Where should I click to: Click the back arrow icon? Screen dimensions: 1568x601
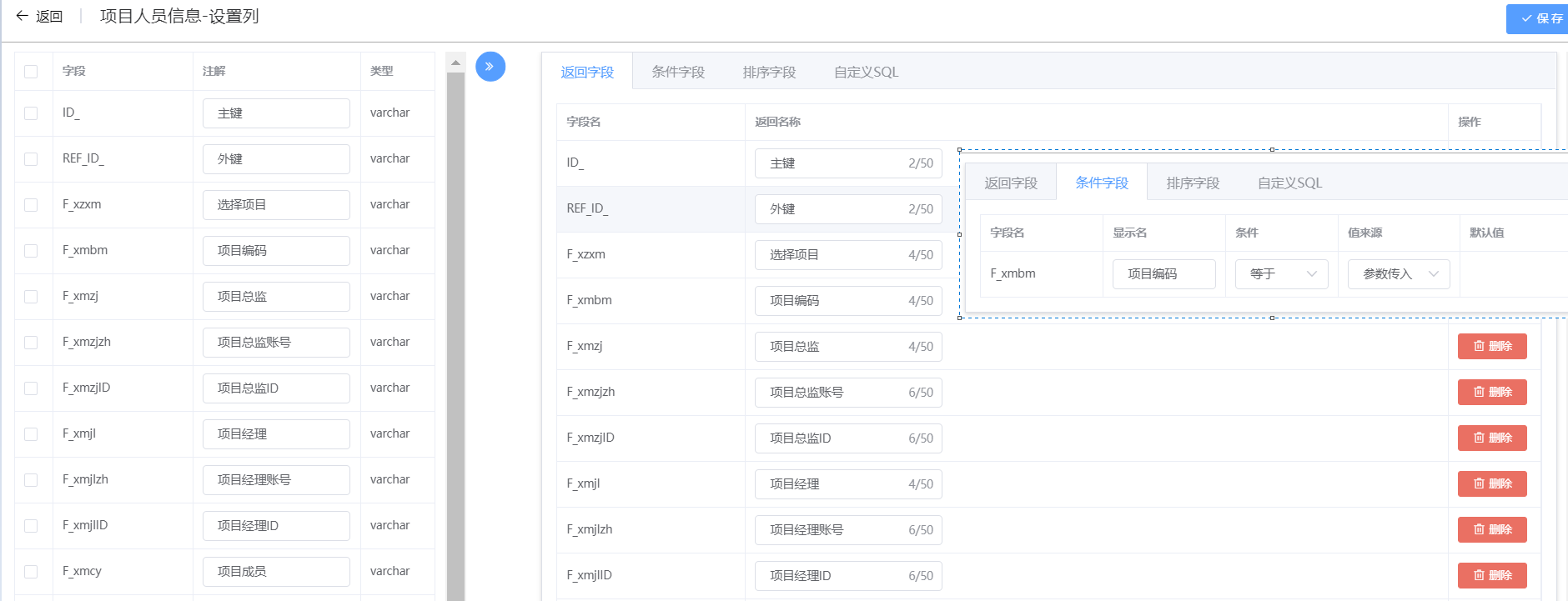point(23,16)
